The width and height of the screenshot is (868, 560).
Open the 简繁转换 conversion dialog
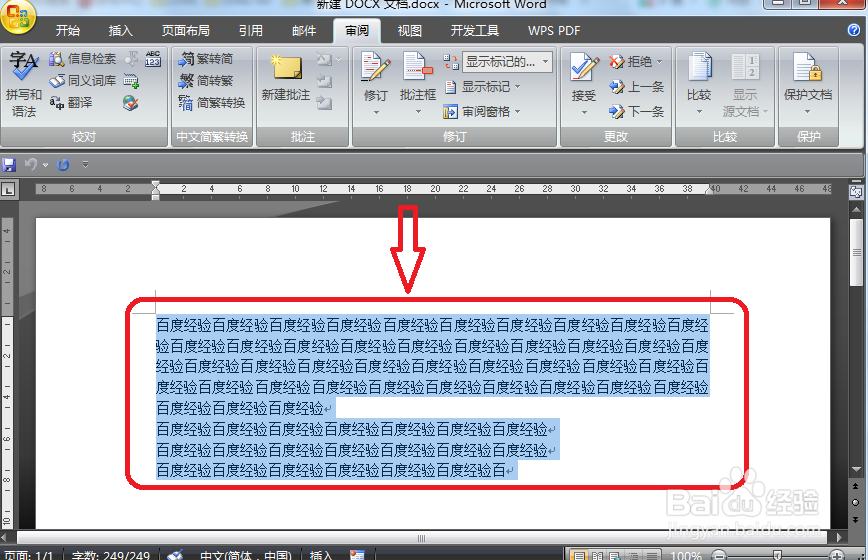coord(212,103)
